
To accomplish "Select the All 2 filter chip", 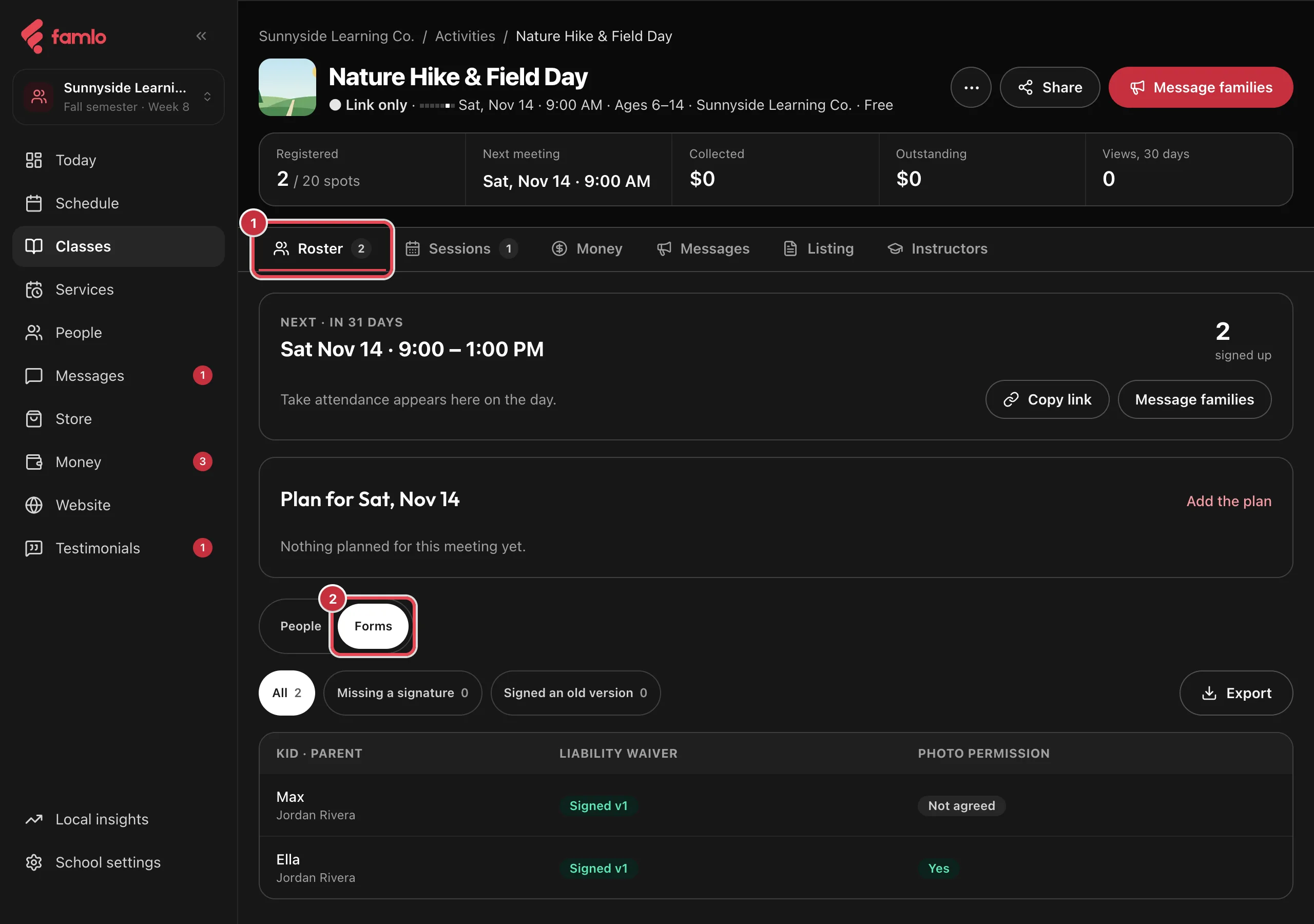I will 287,692.
